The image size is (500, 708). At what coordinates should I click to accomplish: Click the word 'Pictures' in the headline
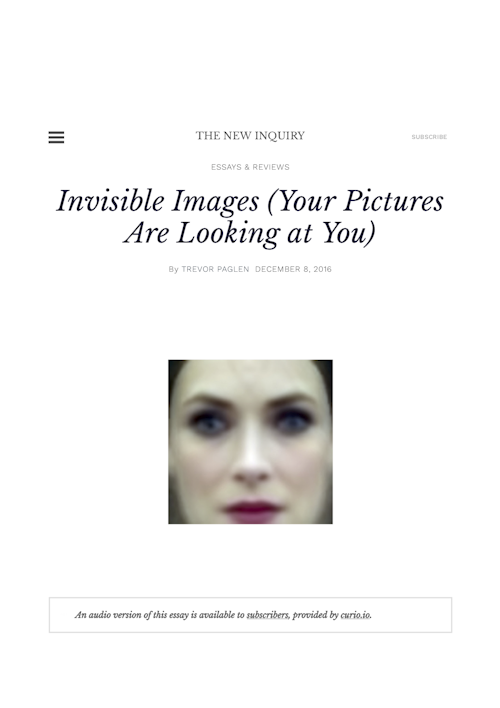click(x=393, y=201)
